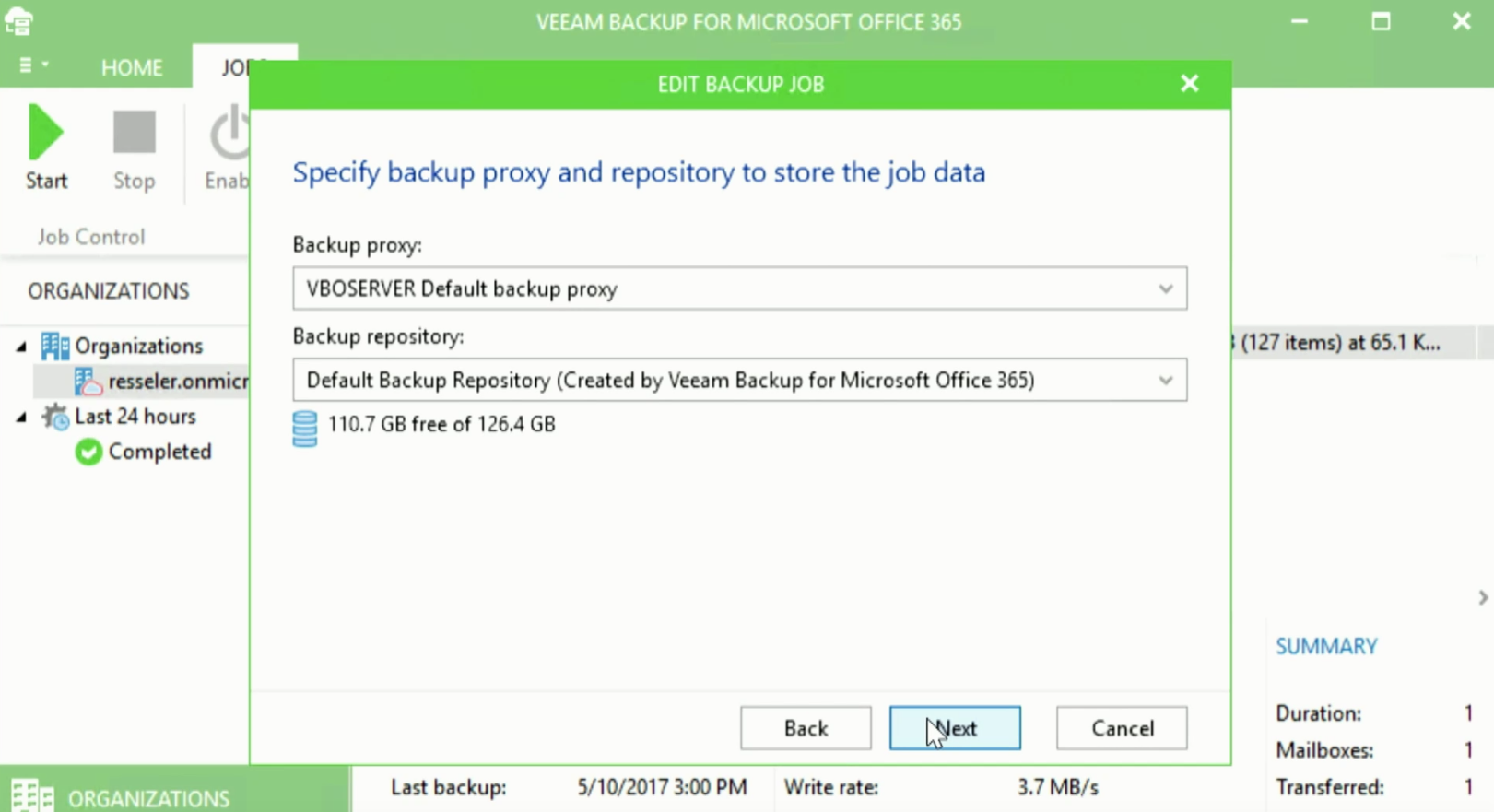Cancel the Edit Backup Job wizard
The width and height of the screenshot is (1494, 812).
tap(1122, 728)
